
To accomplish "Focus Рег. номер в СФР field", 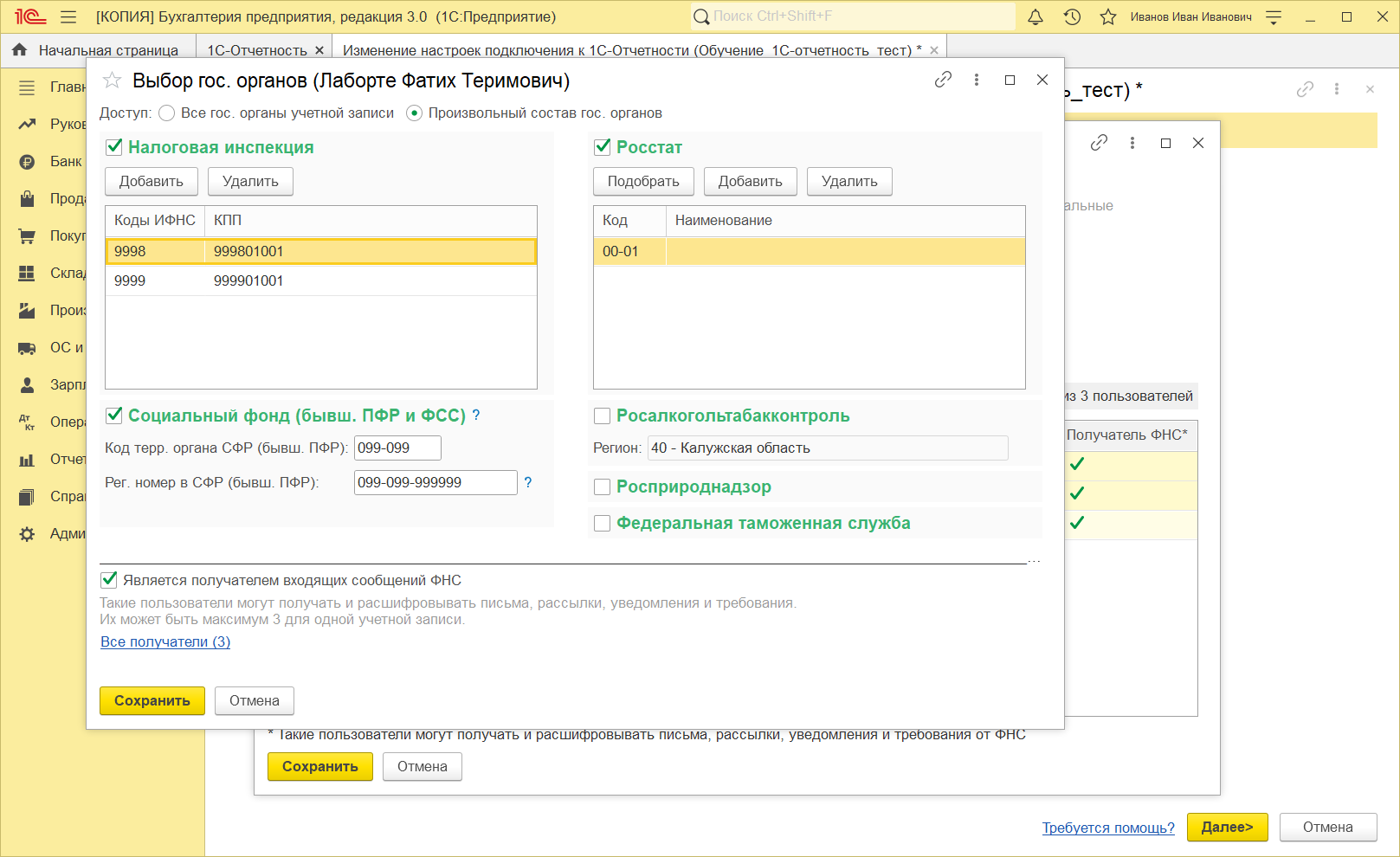I will point(435,482).
